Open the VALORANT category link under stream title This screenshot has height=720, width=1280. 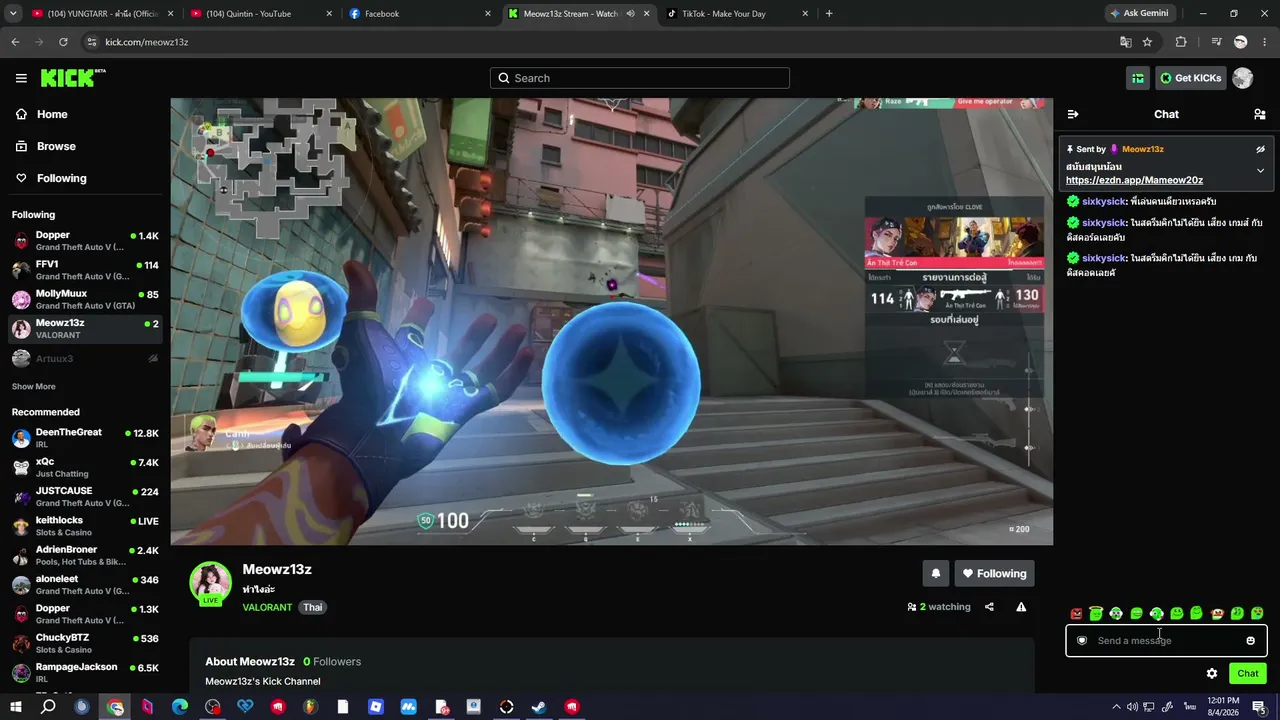click(267, 607)
